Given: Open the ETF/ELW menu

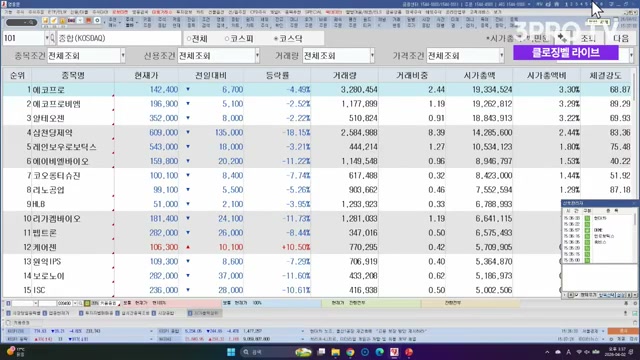Looking at the screenshot, I should point(57,12).
